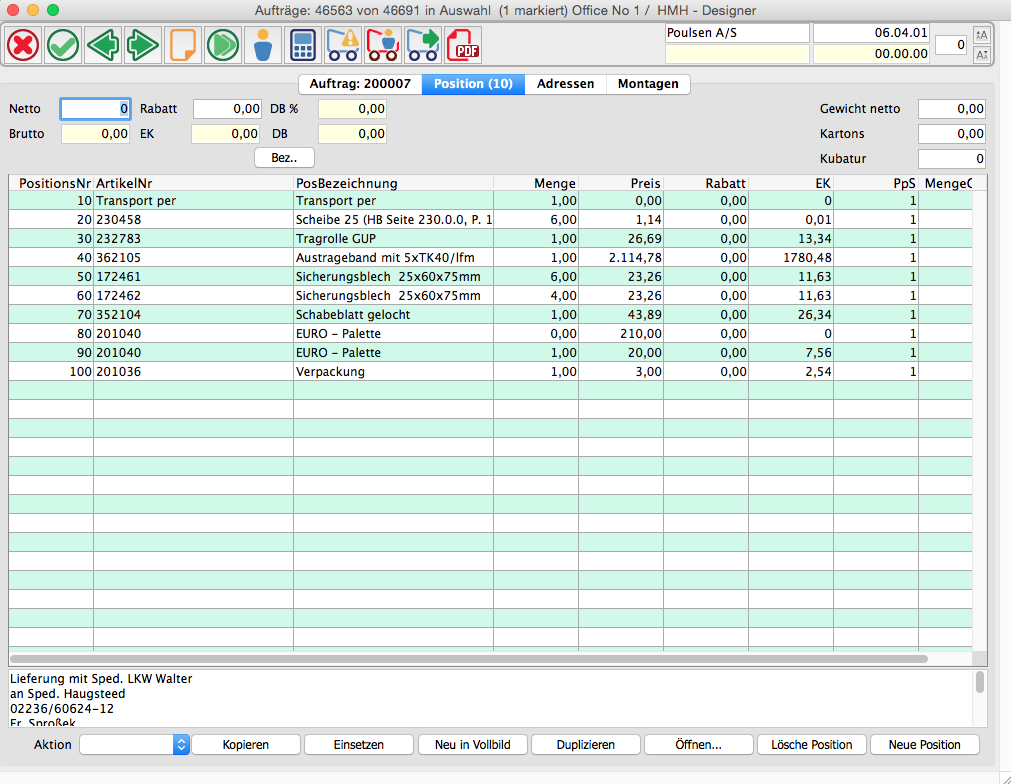
Task: Click the green checkmark confirm icon
Action: 63,45
